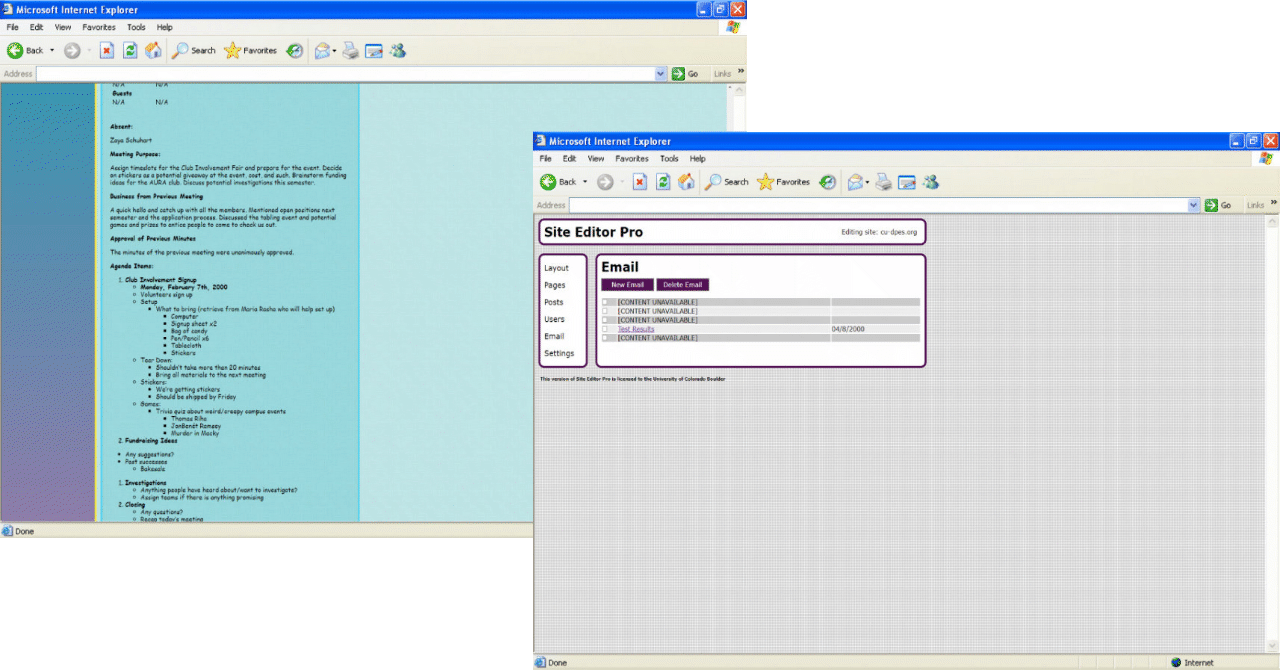Expand Links chevron in Site Editor Pro window
This screenshot has width=1280, height=670.
[1274, 203]
